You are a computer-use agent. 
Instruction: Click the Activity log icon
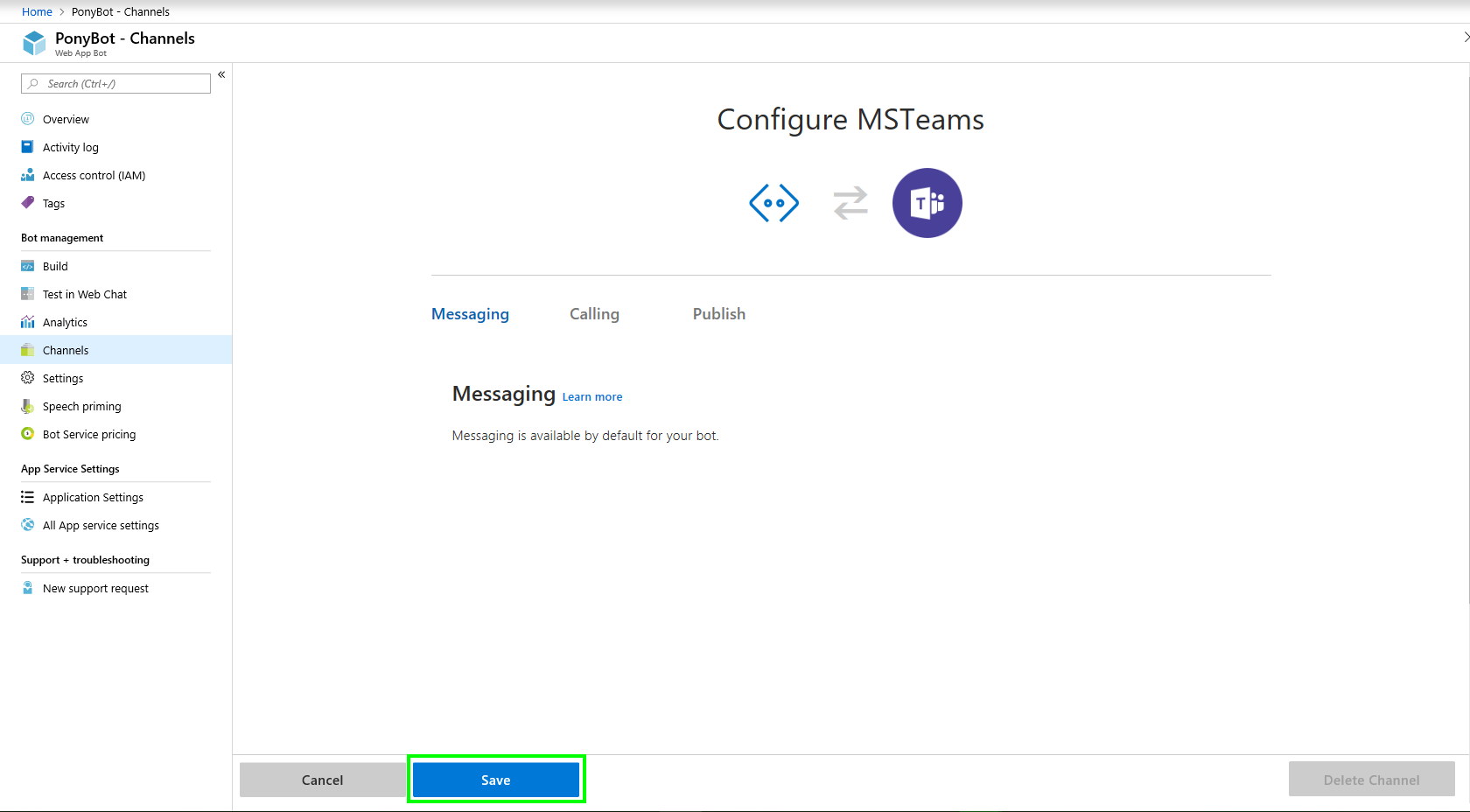coord(28,147)
